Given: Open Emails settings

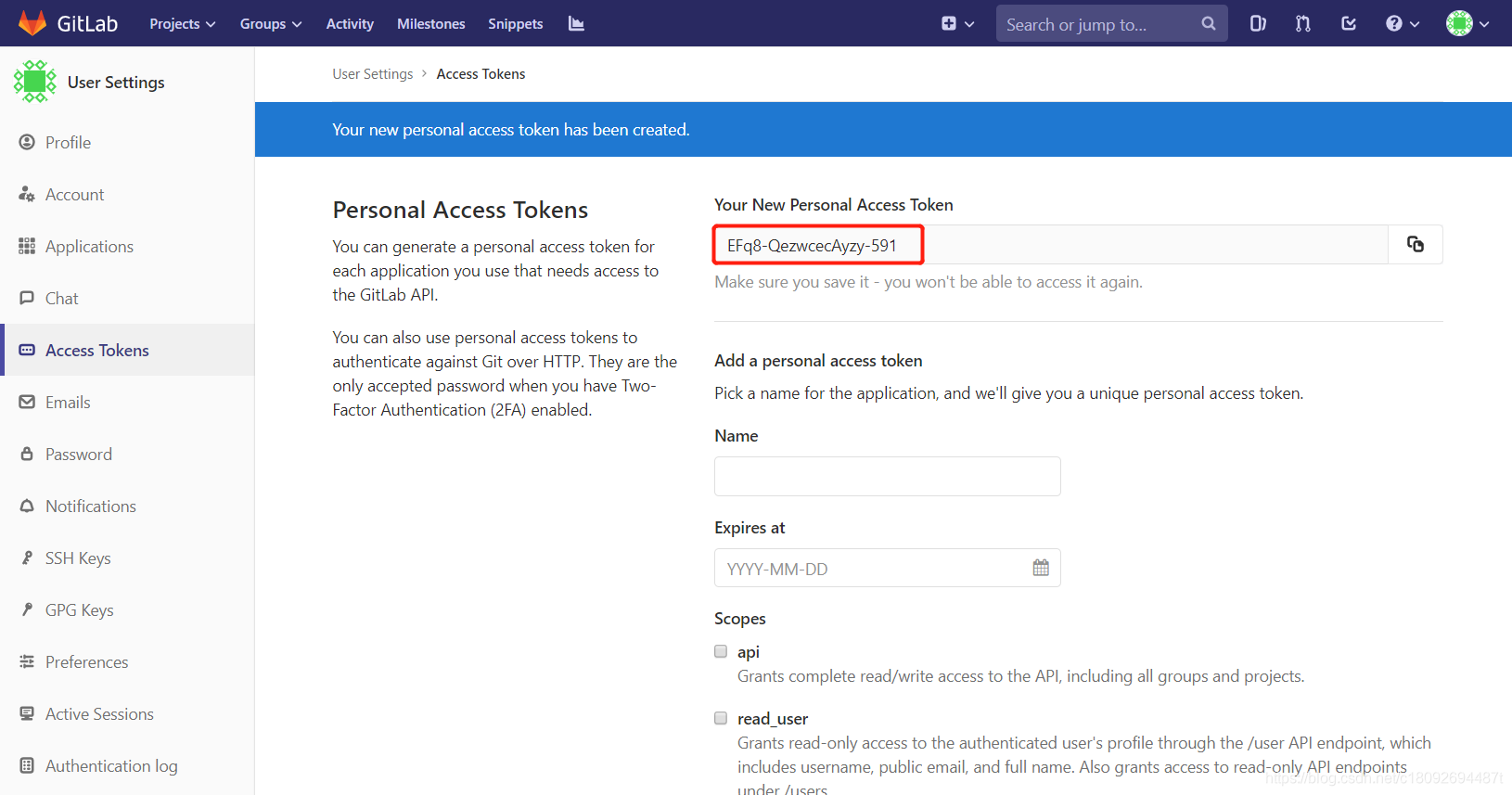Looking at the screenshot, I should pos(127,402).
